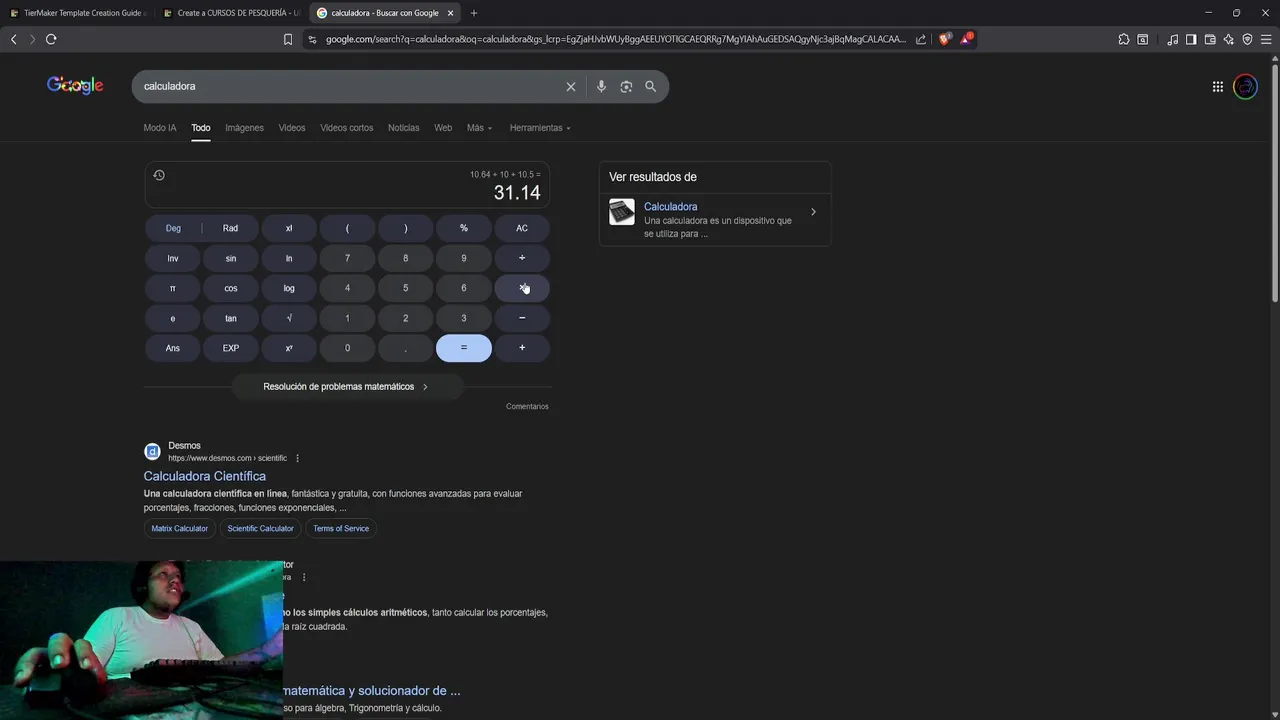Open the Calculadora knowledge card chevron
This screenshot has width=1280, height=720.
[813, 212]
